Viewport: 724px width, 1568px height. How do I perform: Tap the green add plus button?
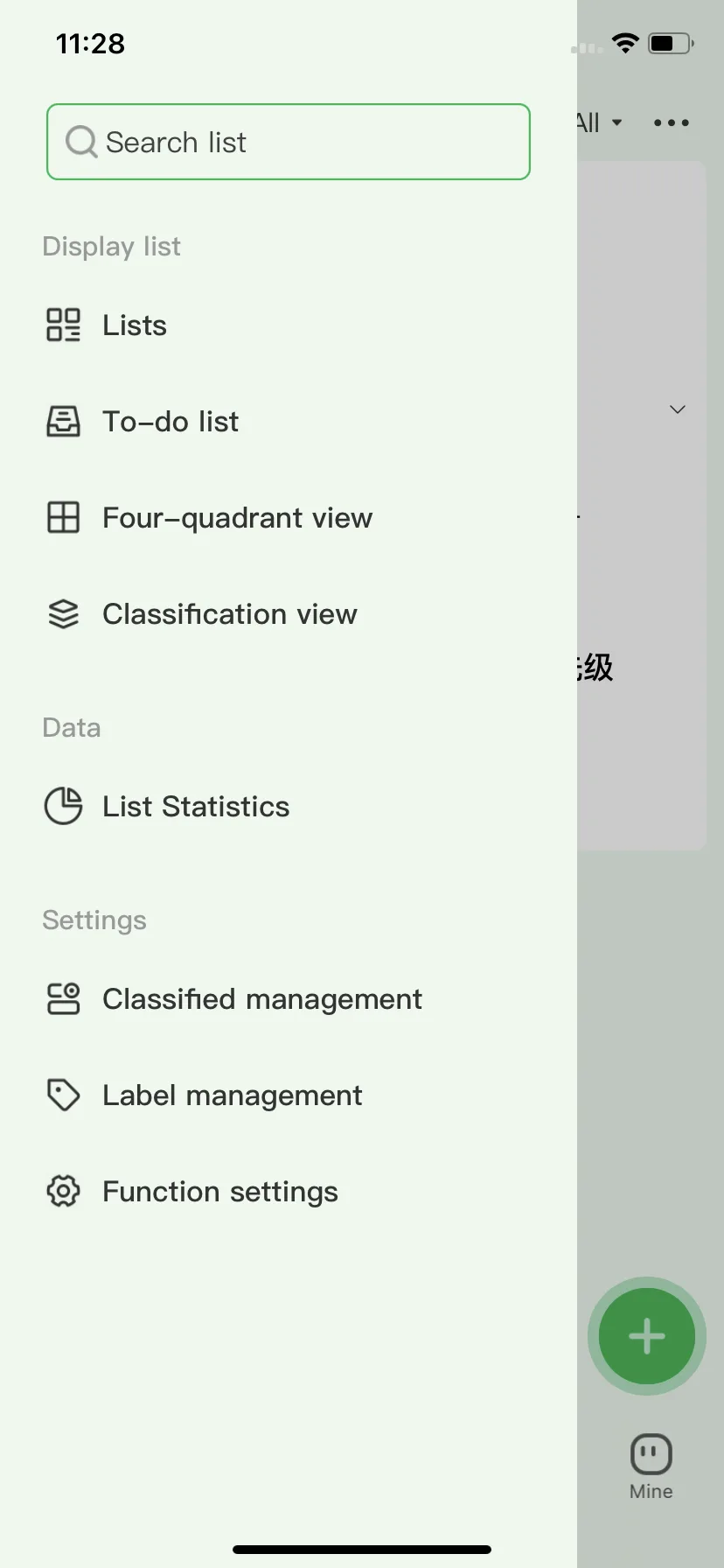(647, 1336)
